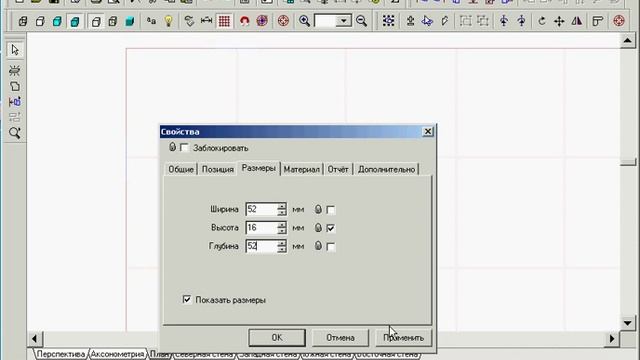Adjust Ширина spinner arrows
This screenshot has width=640, height=360.
282,209
